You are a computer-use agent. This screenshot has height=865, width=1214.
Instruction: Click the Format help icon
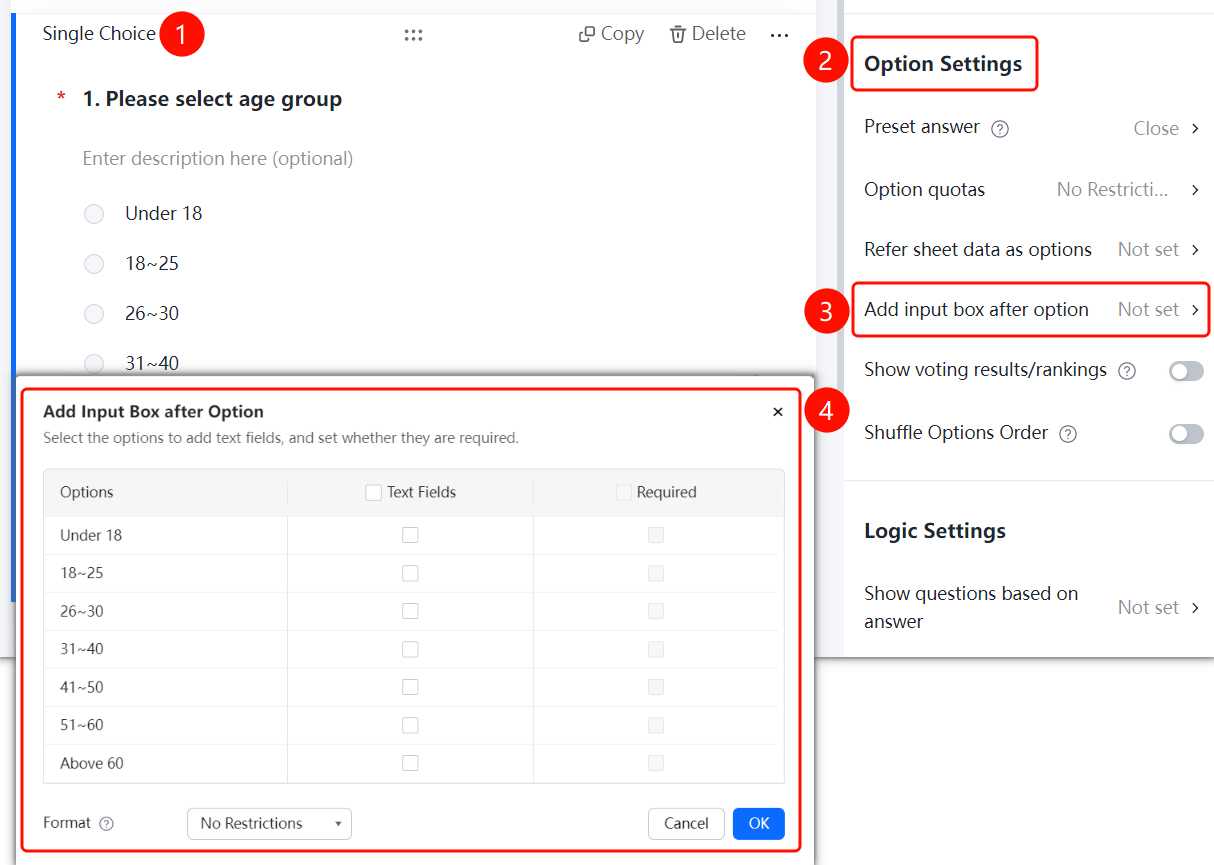pos(107,824)
